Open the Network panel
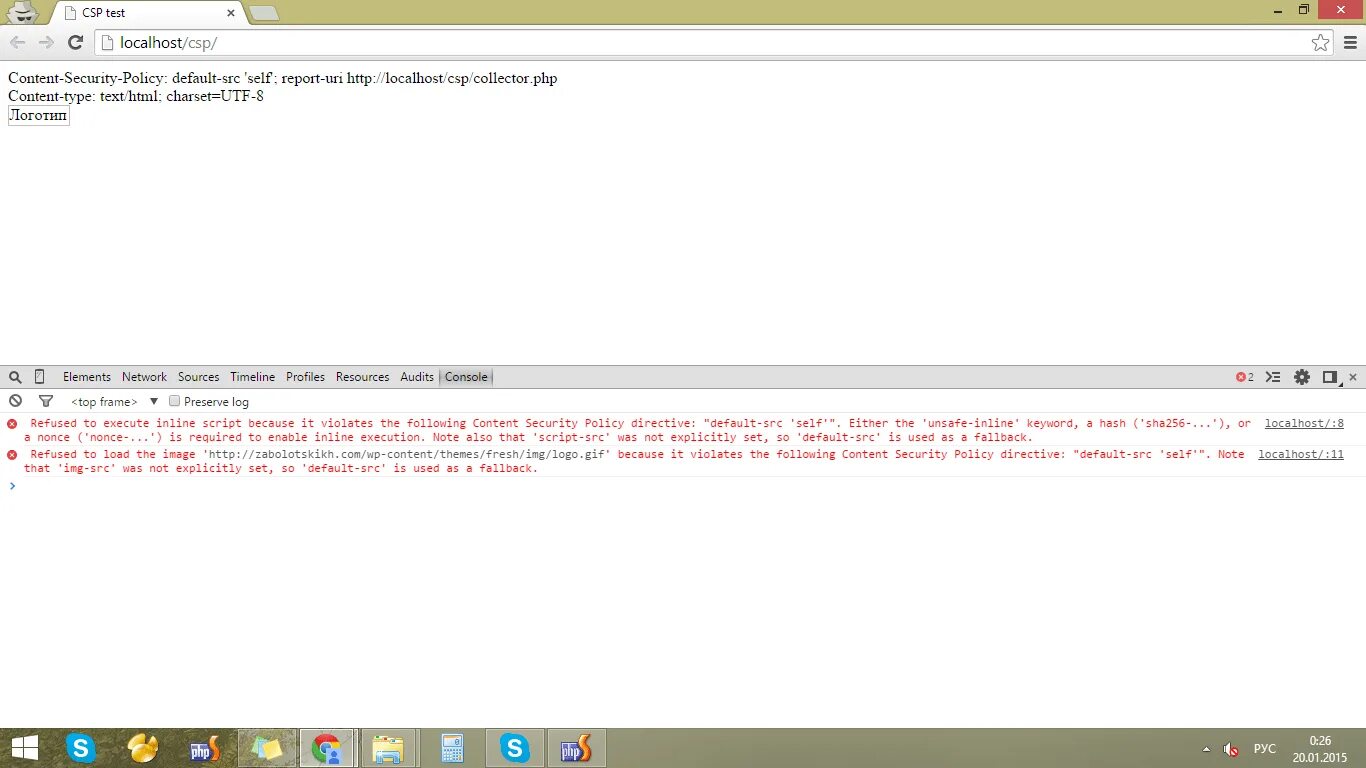The image size is (1366, 768). tap(144, 377)
